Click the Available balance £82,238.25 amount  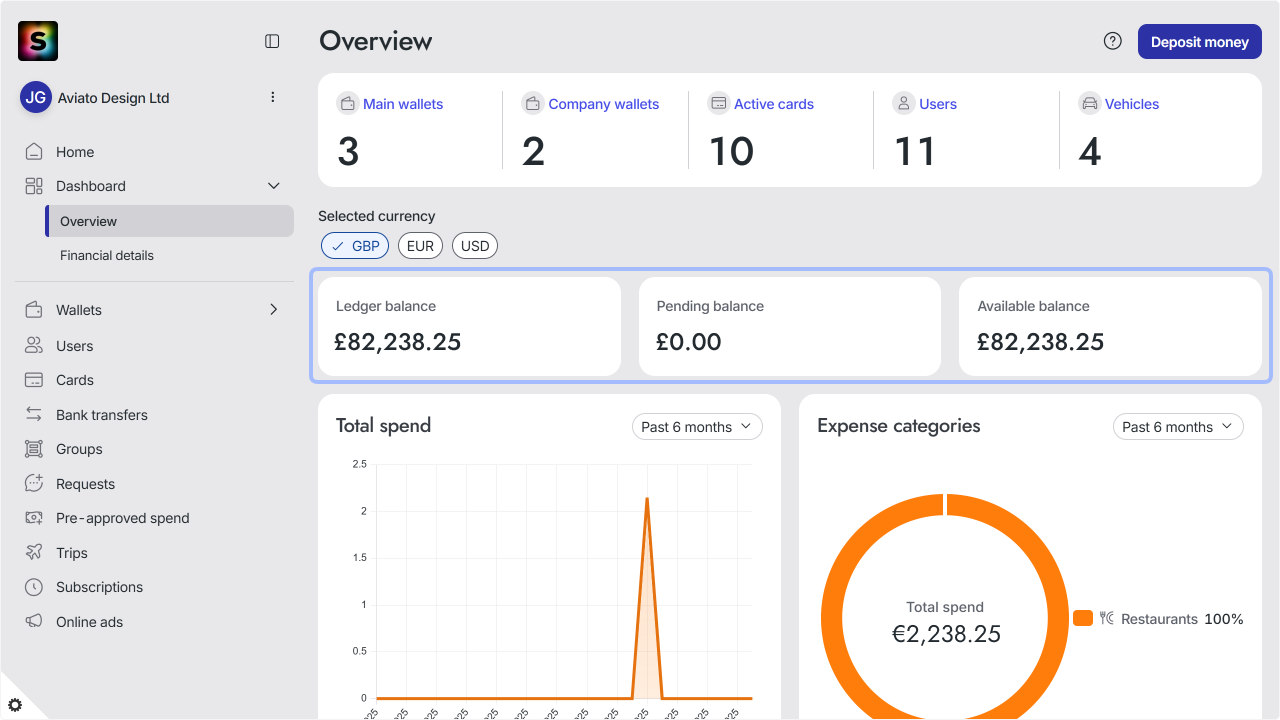(1041, 342)
